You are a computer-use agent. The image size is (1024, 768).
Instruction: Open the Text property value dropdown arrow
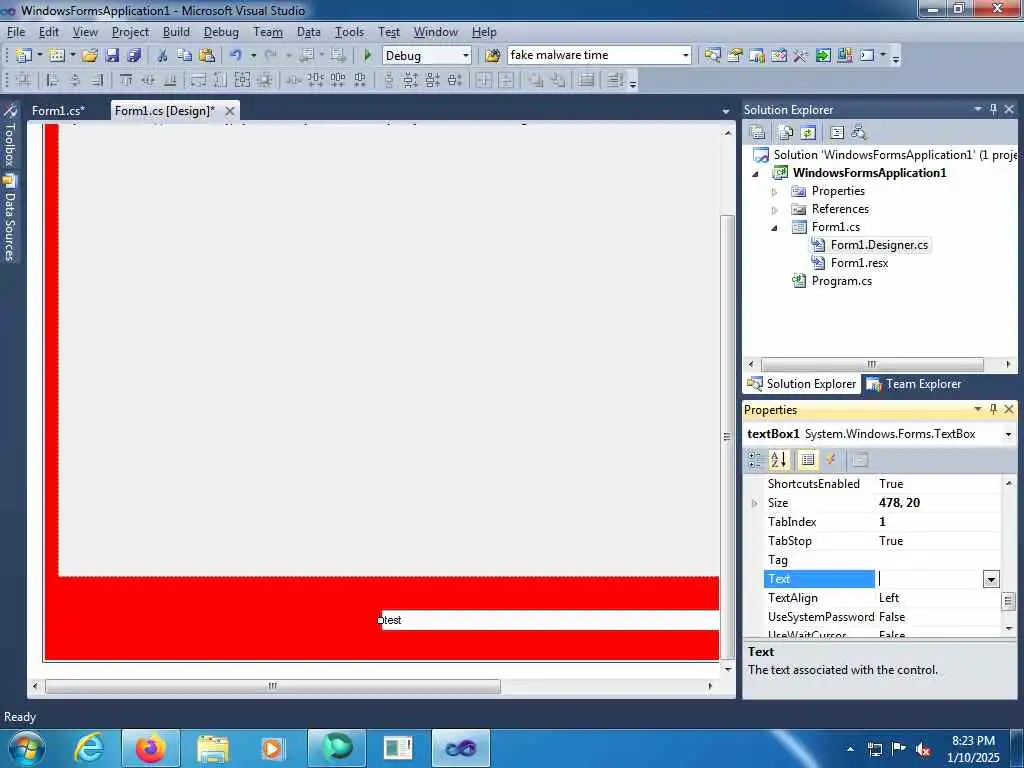(991, 579)
